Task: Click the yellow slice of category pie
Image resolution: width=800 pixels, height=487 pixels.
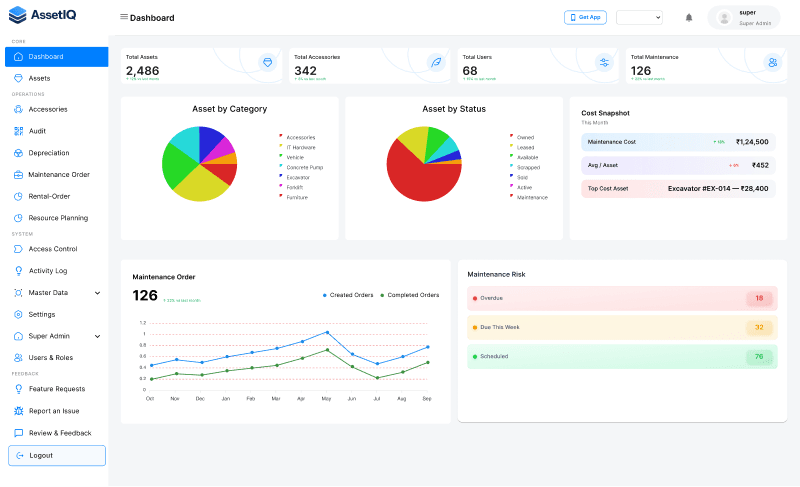Action: coord(200,185)
